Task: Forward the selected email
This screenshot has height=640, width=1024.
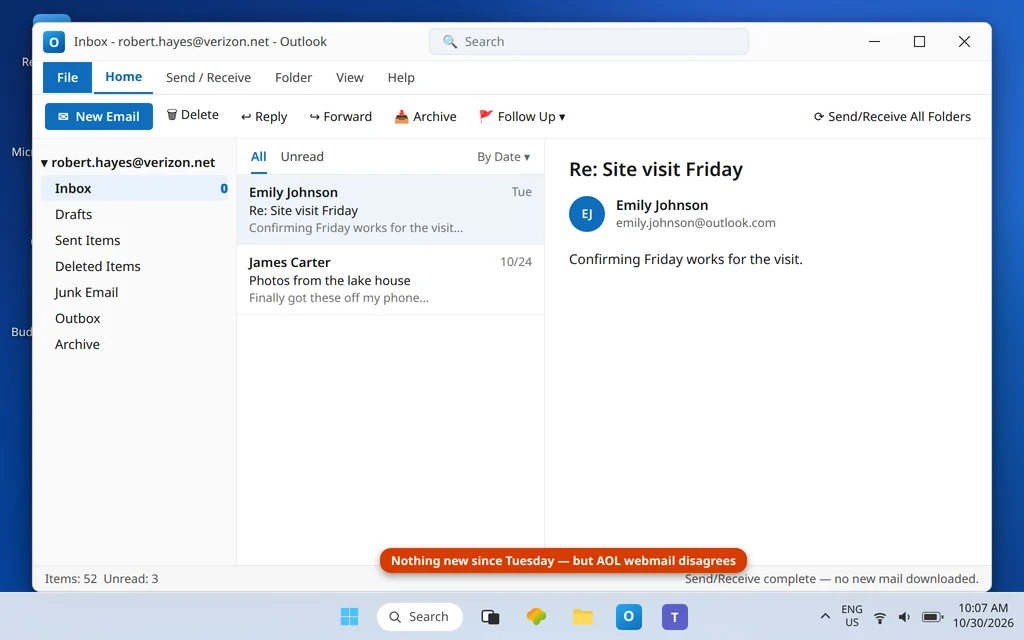Action: [x=340, y=116]
